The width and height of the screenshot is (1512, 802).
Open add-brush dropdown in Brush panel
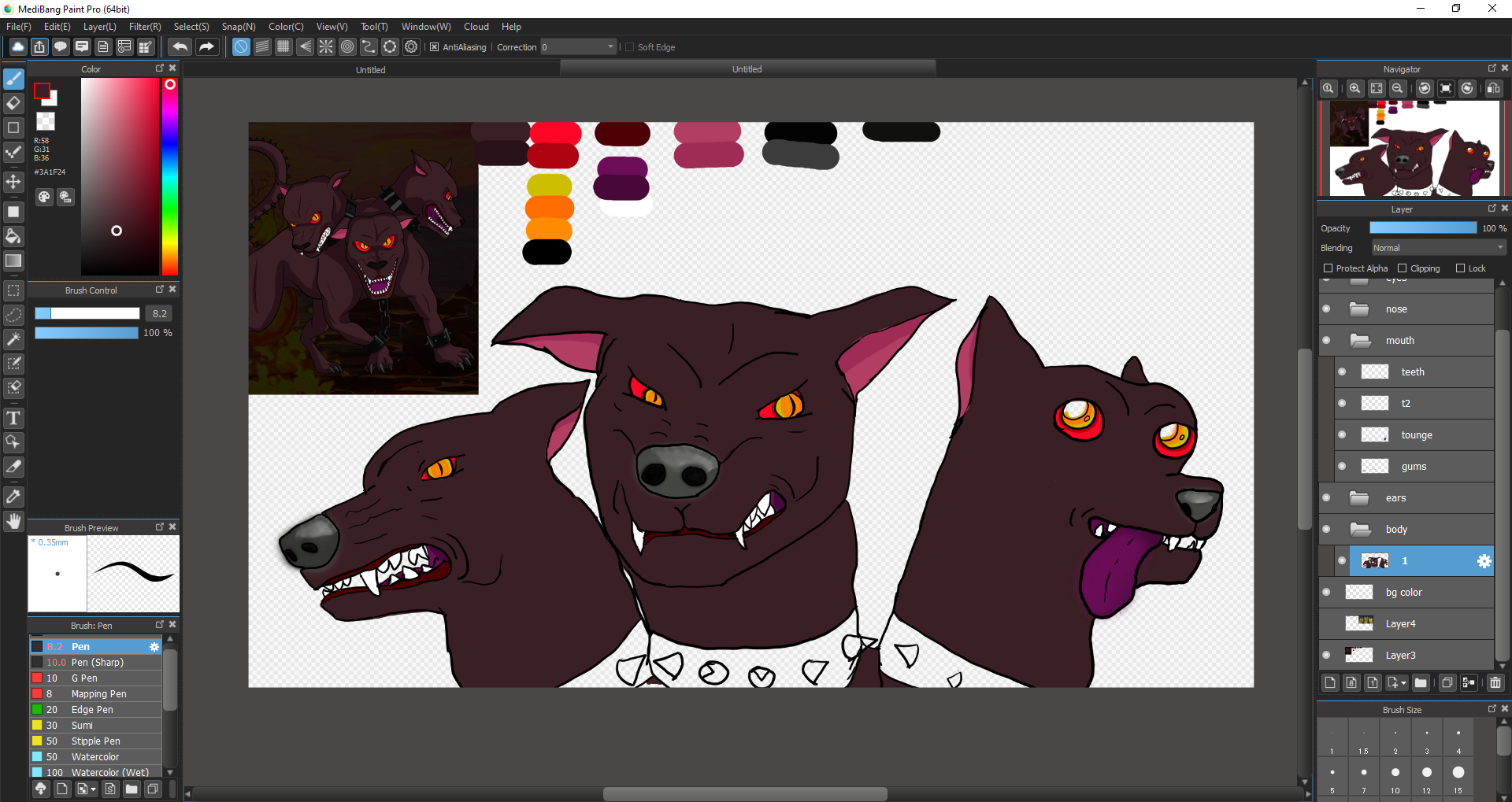click(94, 789)
